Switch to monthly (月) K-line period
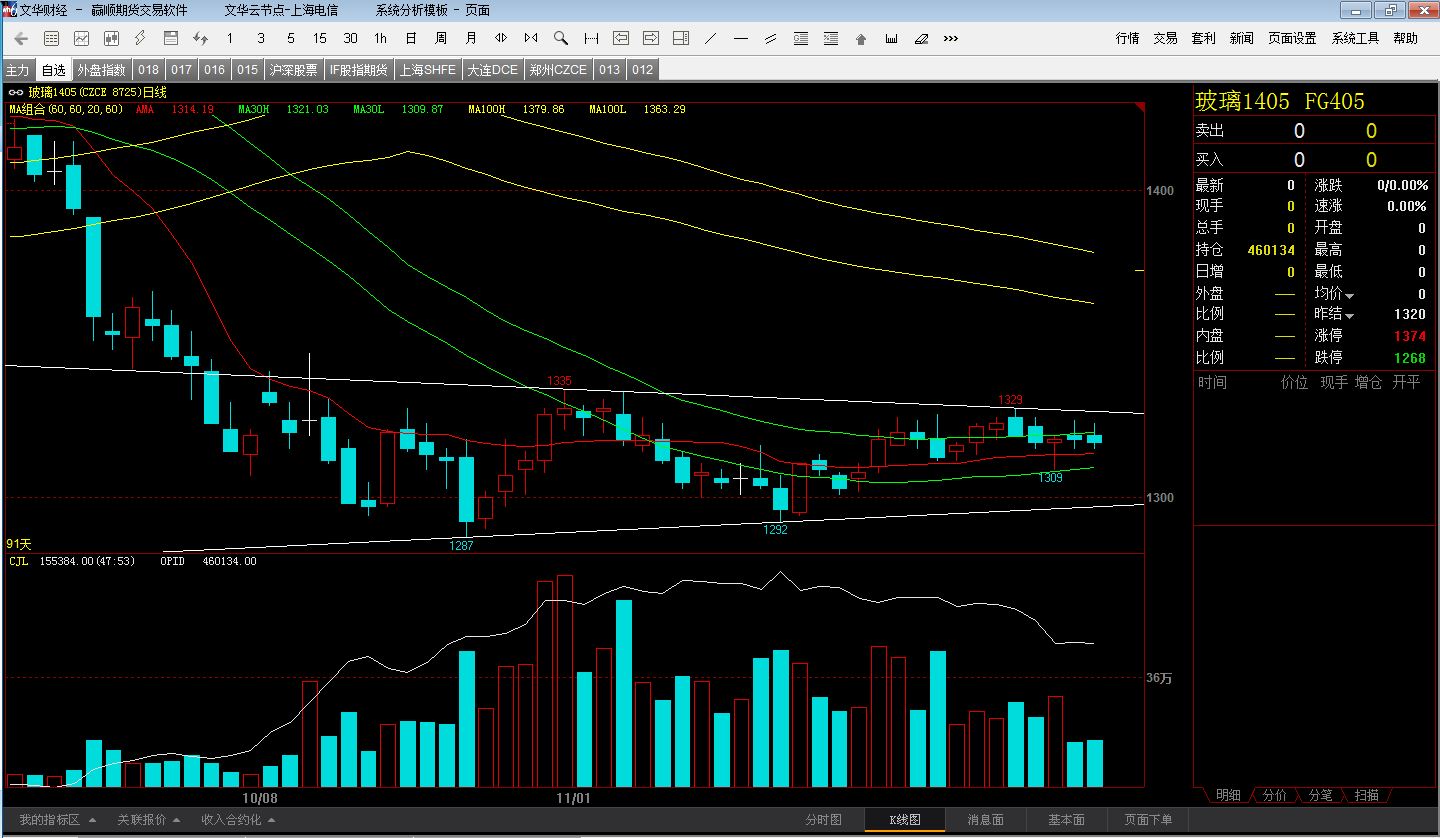Image resolution: width=1440 pixels, height=838 pixels. pyautogui.click(x=471, y=38)
